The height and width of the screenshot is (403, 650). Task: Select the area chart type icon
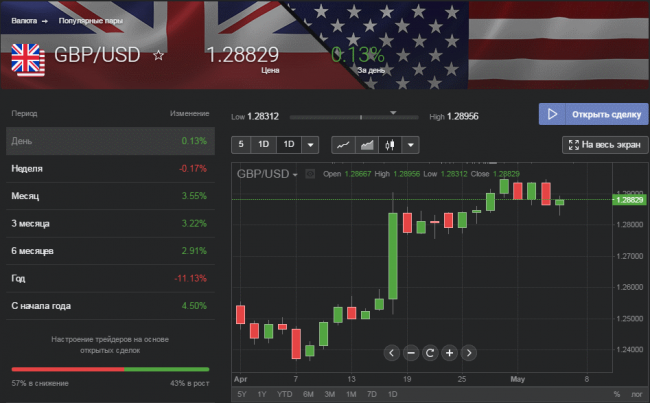[x=367, y=145]
